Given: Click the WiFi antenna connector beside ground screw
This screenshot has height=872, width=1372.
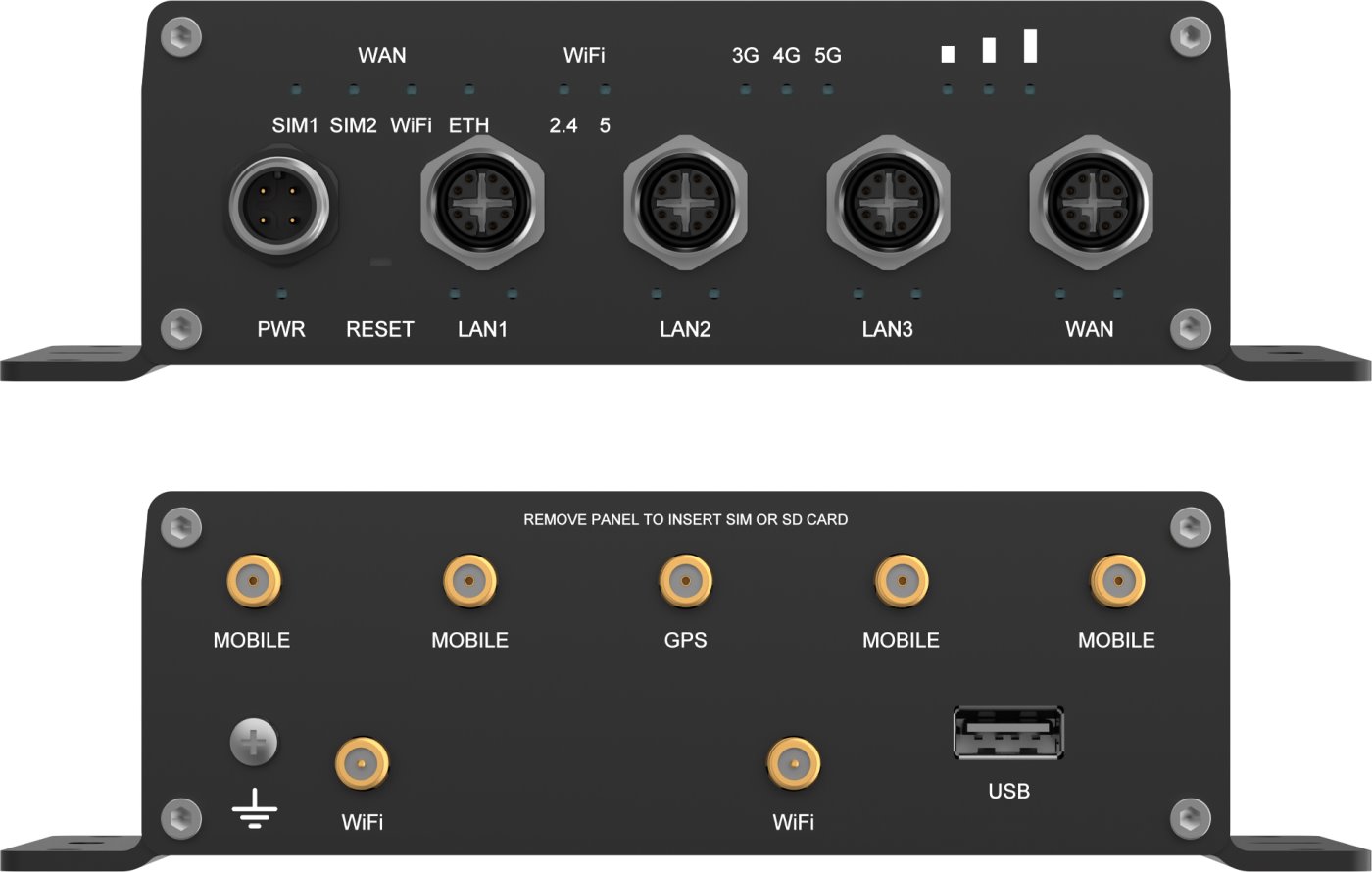Looking at the screenshot, I should click(x=362, y=764).
